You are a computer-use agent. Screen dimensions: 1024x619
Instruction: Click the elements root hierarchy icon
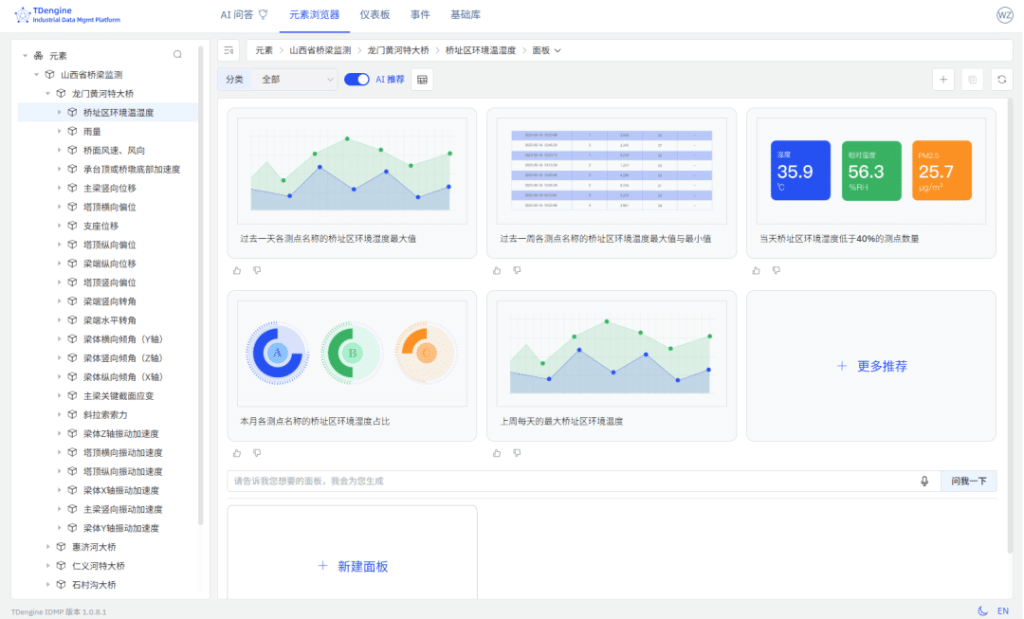point(39,56)
